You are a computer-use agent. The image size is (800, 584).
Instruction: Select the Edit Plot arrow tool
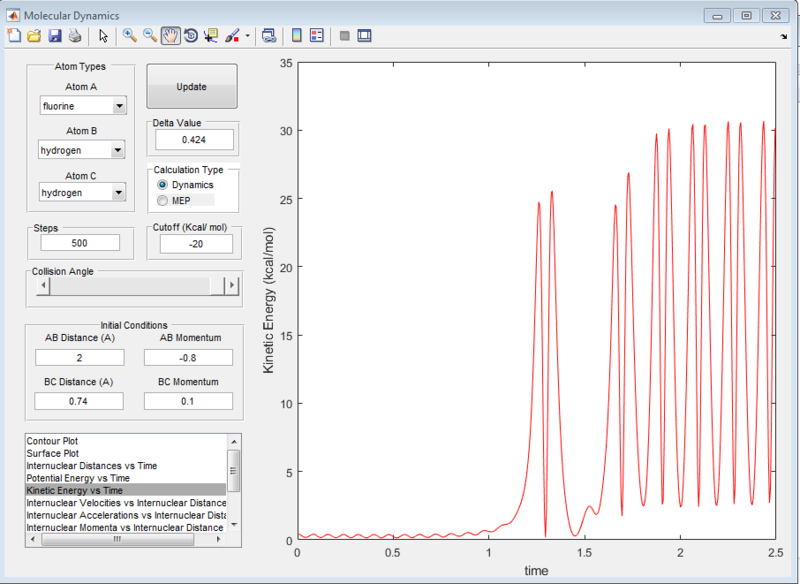tap(104, 36)
